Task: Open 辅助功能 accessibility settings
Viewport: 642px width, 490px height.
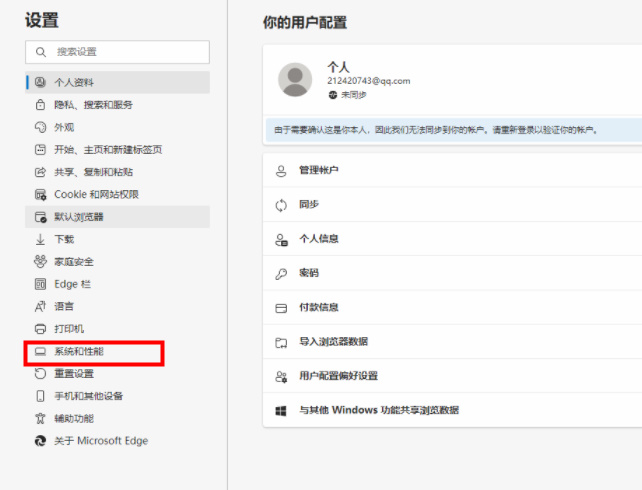Action: (118, 418)
